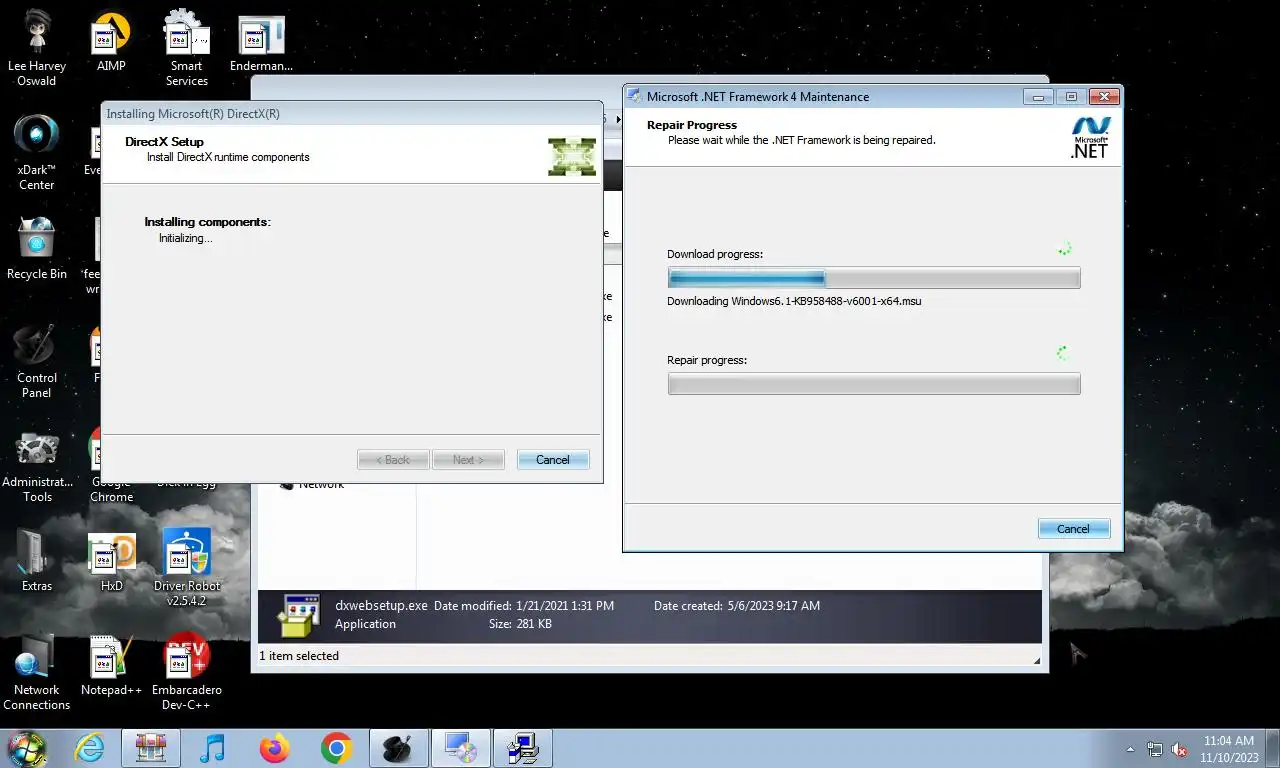Select the Driver Robot v2.5.4.2 shortcut
Viewport: 1280px width, 768px height.
(x=187, y=568)
